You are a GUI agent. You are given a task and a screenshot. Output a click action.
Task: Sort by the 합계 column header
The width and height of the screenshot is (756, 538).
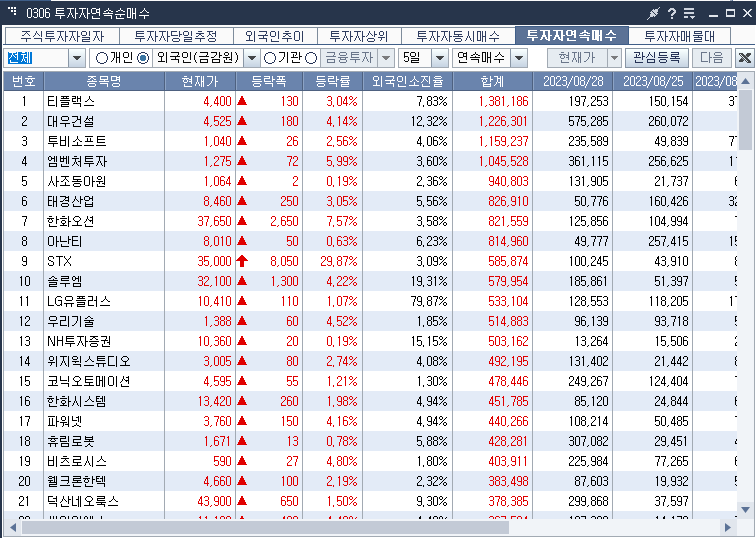coord(492,81)
